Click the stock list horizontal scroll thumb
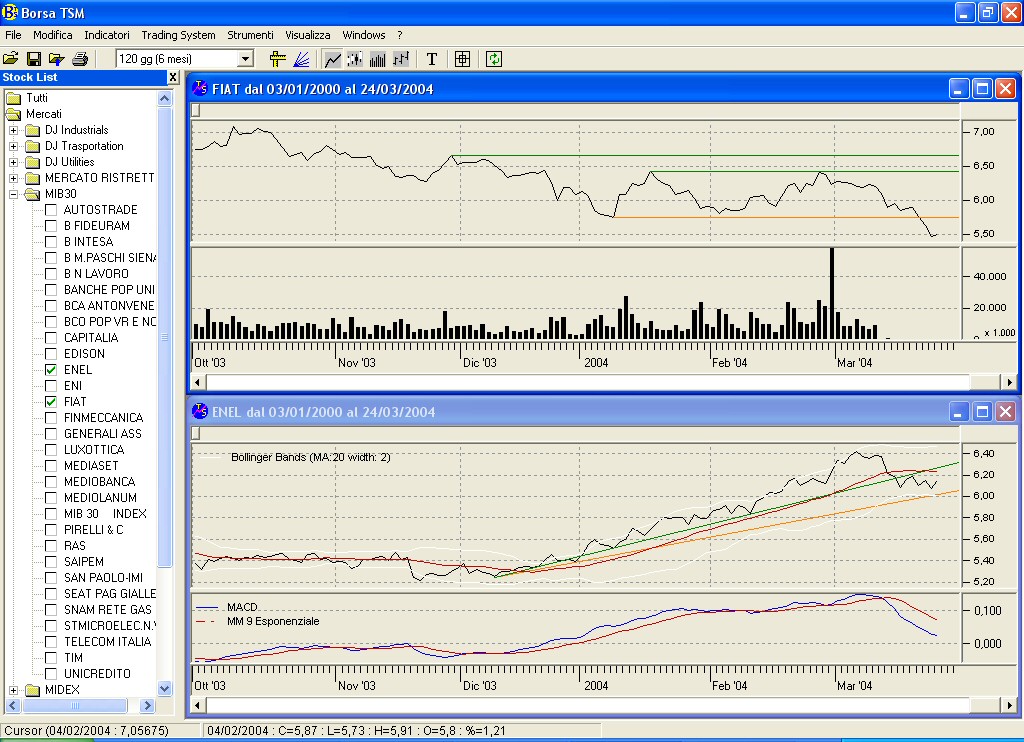Viewport: 1024px width, 742px height. [74, 705]
